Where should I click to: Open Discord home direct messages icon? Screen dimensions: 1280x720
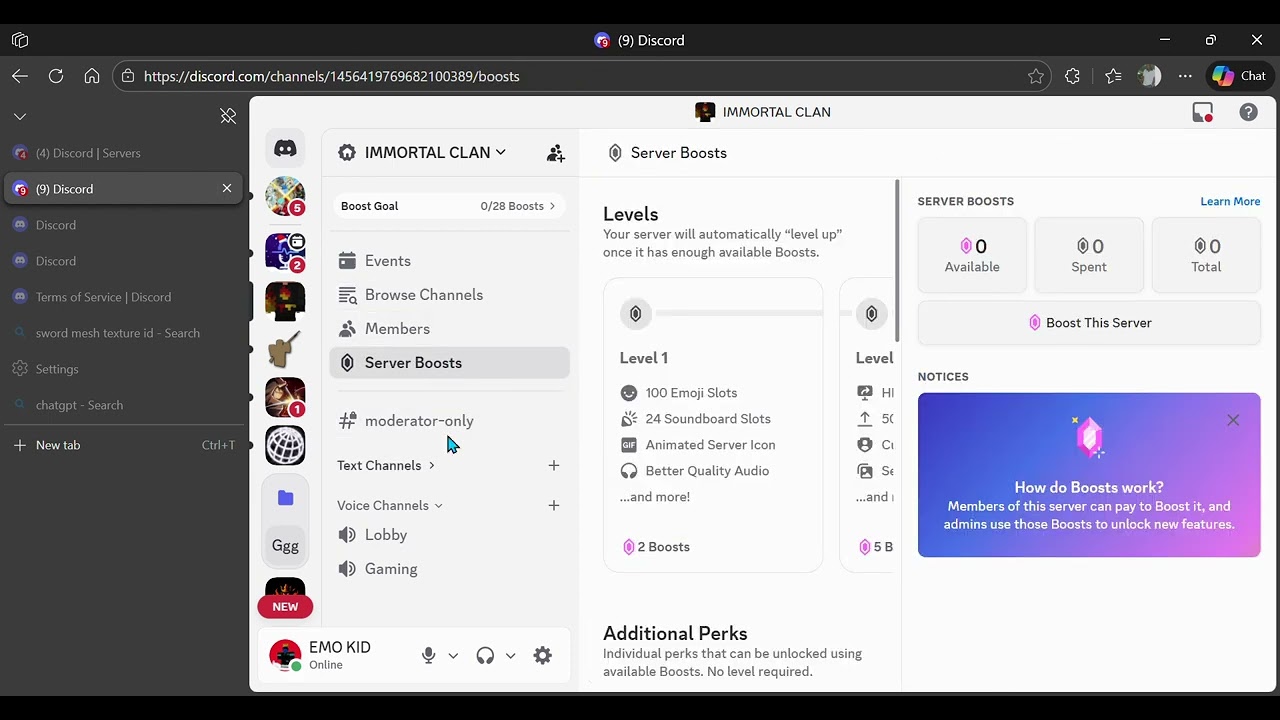(x=285, y=149)
